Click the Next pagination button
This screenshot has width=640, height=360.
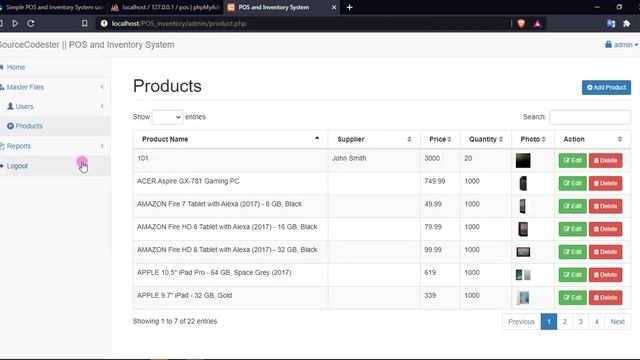[618, 322]
